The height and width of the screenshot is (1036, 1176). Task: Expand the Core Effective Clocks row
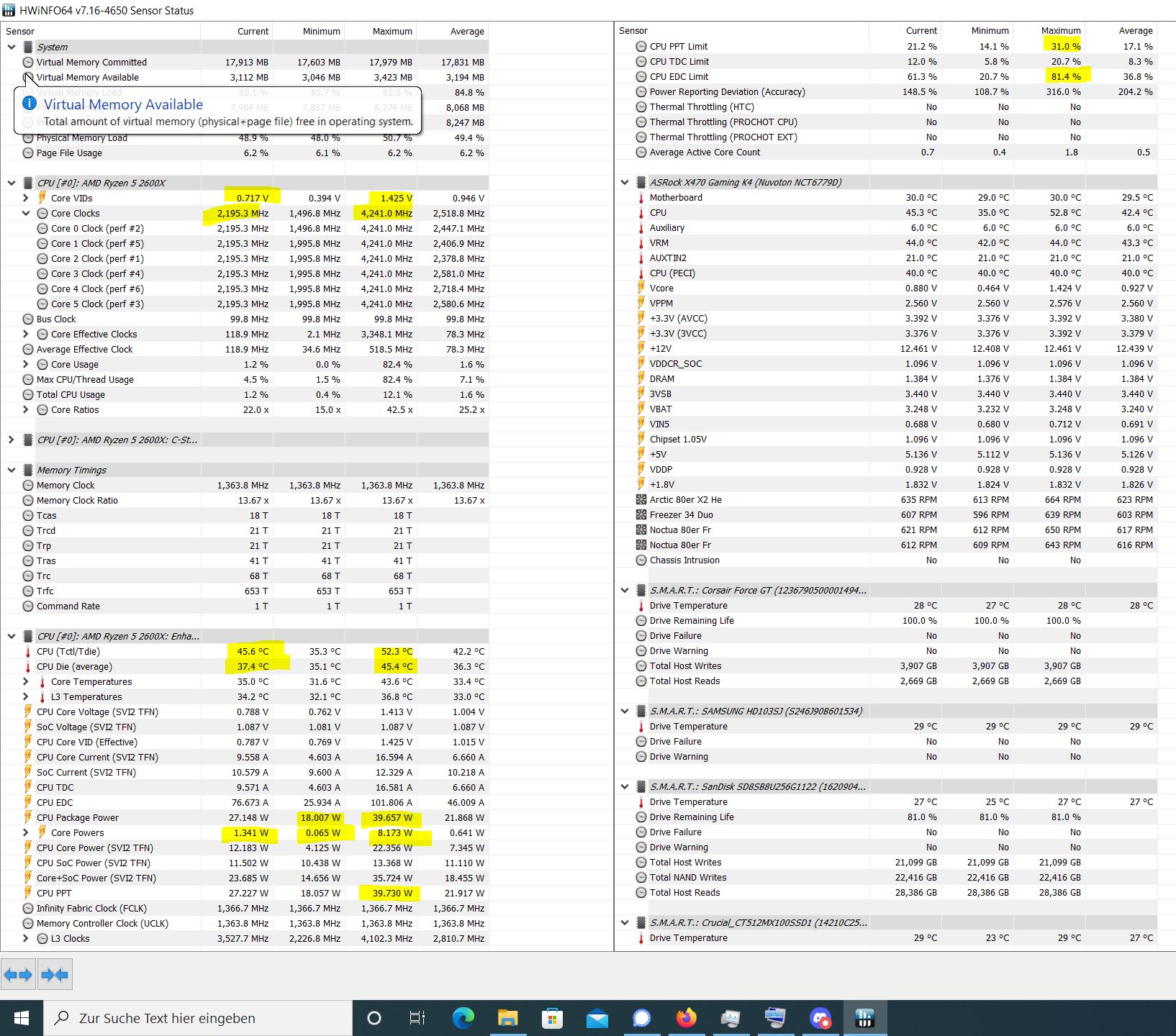point(26,334)
